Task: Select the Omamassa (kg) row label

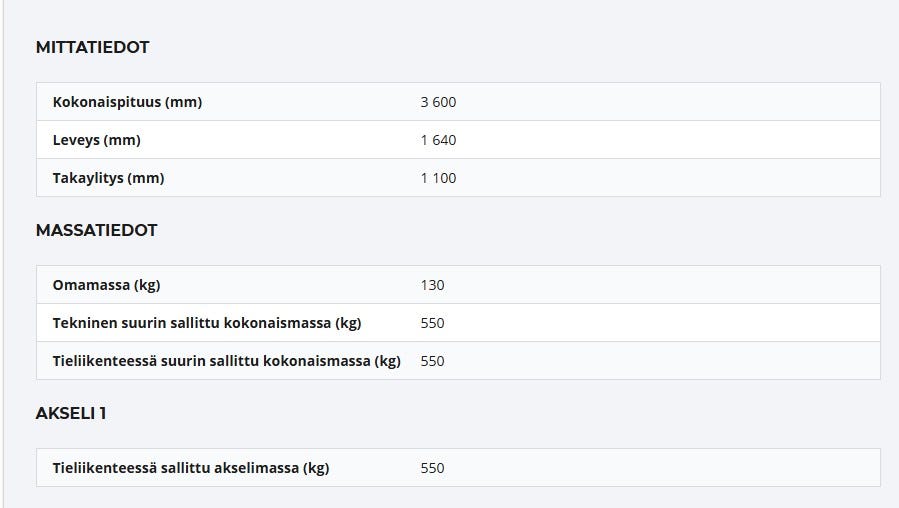Action: [x=106, y=285]
